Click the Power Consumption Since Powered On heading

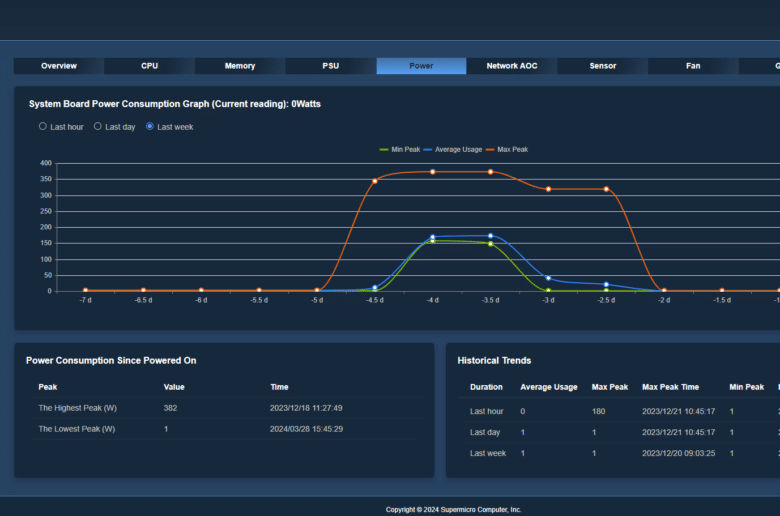(111, 360)
